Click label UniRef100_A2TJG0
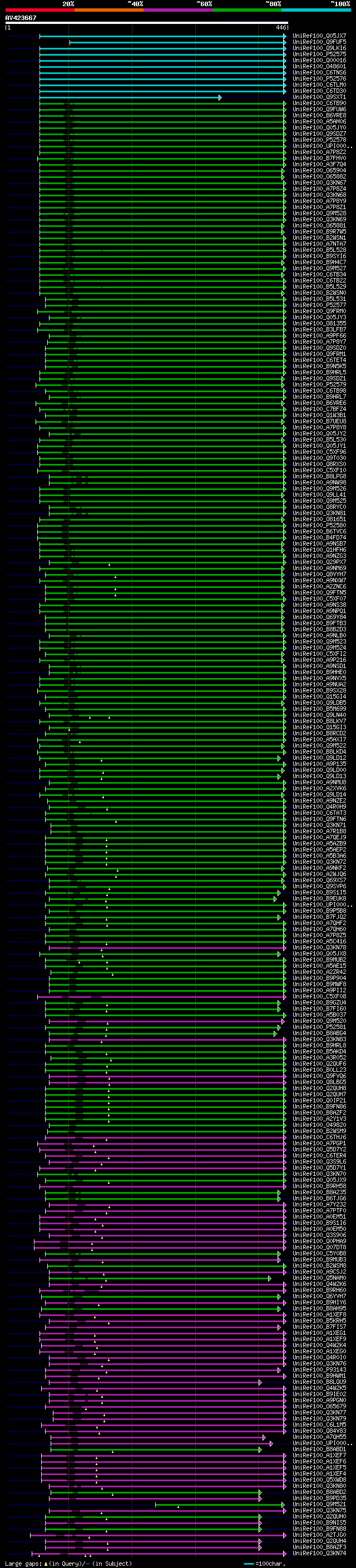The image size is (356, 1568). tap(319, 1535)
